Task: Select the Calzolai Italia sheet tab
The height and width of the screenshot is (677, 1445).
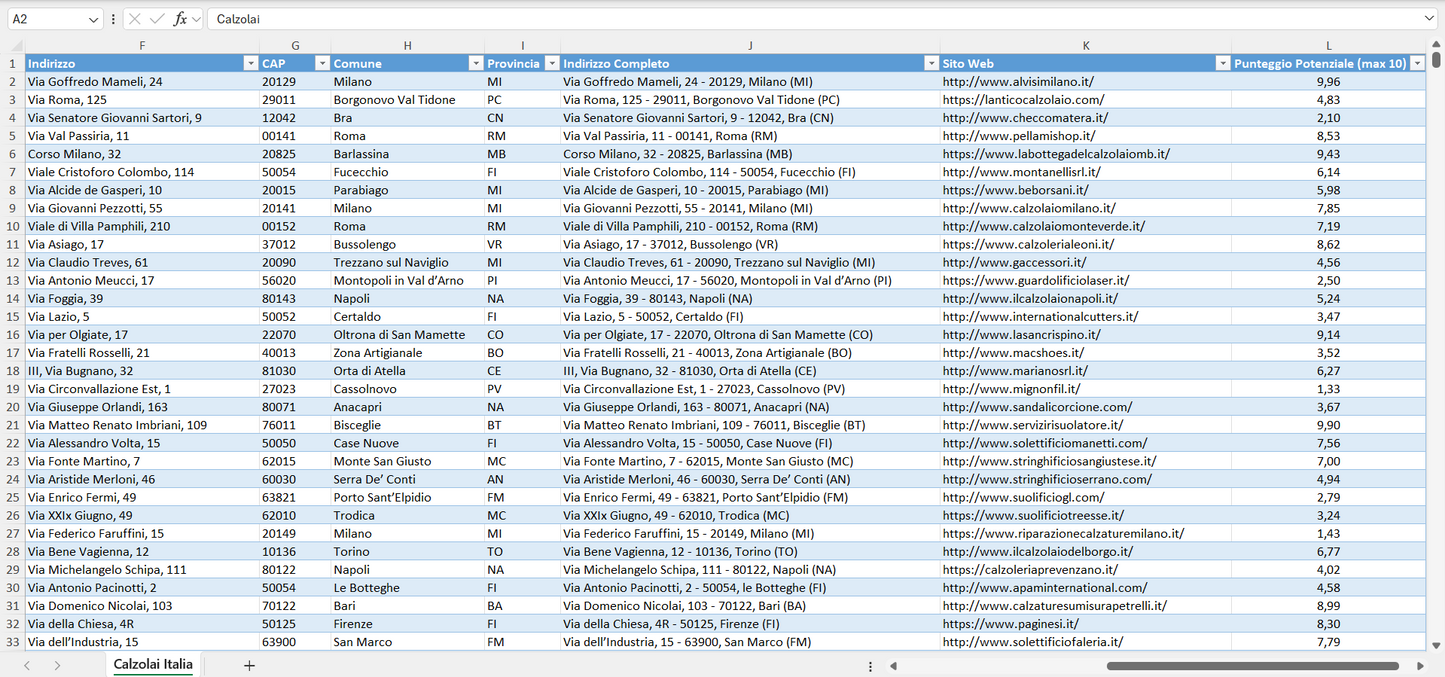Action: coord(152,663)
